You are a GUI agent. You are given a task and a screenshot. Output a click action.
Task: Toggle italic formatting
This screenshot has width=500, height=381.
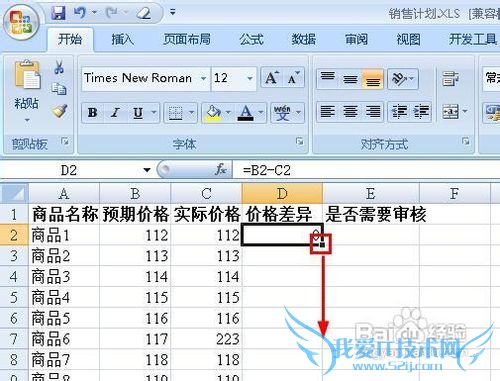[x=115, y=113]
